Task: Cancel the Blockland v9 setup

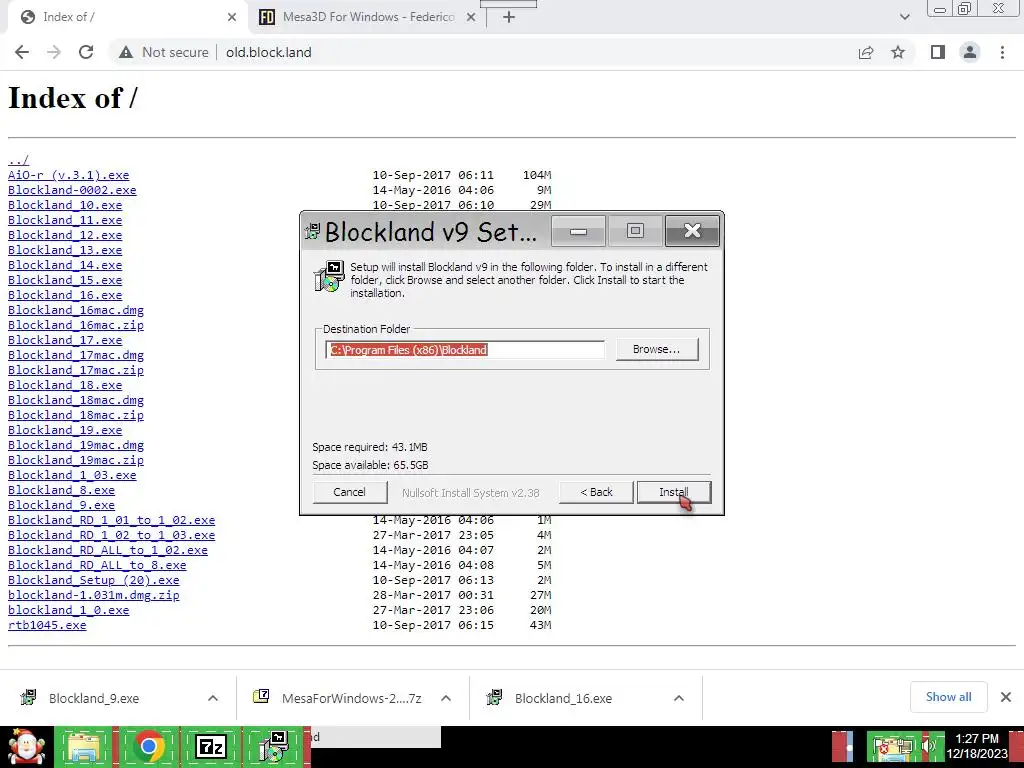Action: point(349,492)
